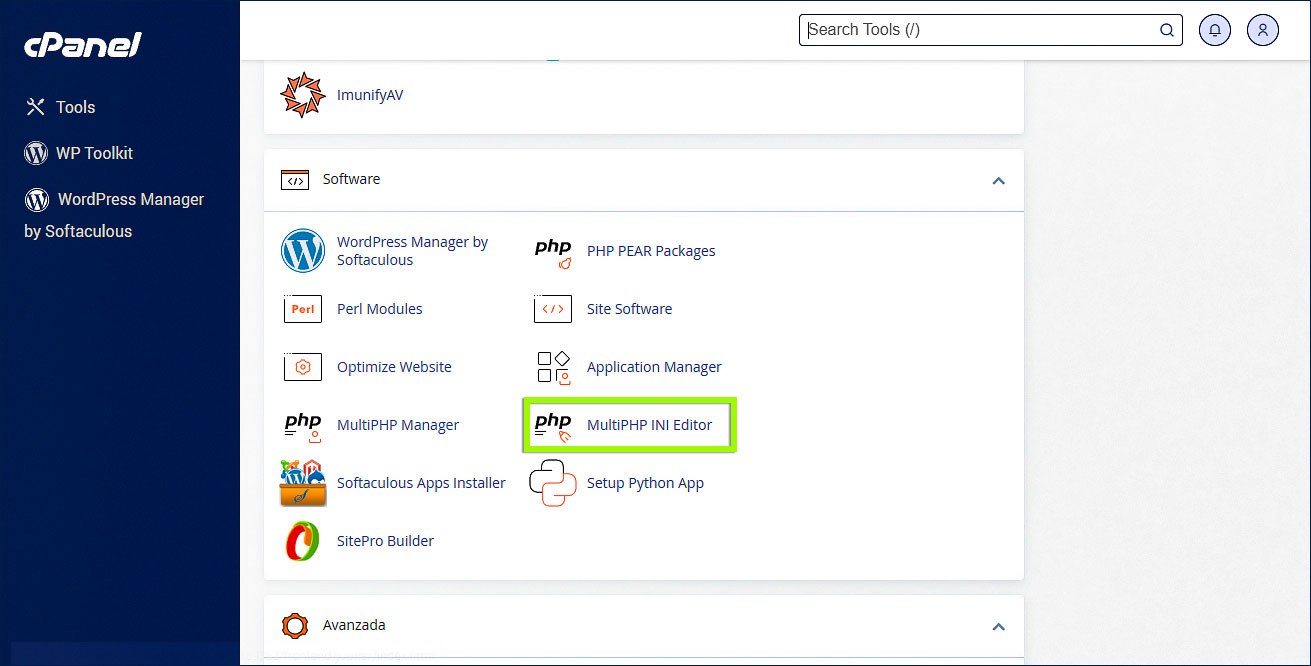Open the PHP PEAR Packages tool

click(x=650, y=250)
